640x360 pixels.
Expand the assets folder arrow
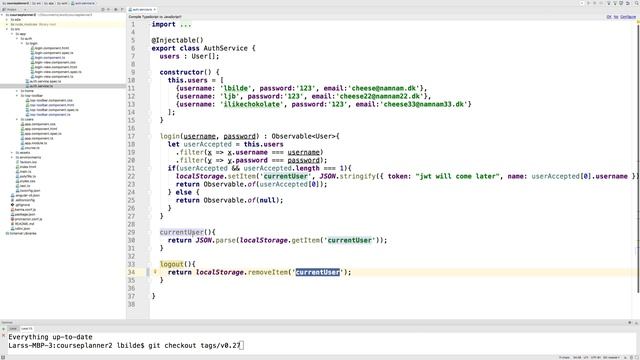point(12,153)
